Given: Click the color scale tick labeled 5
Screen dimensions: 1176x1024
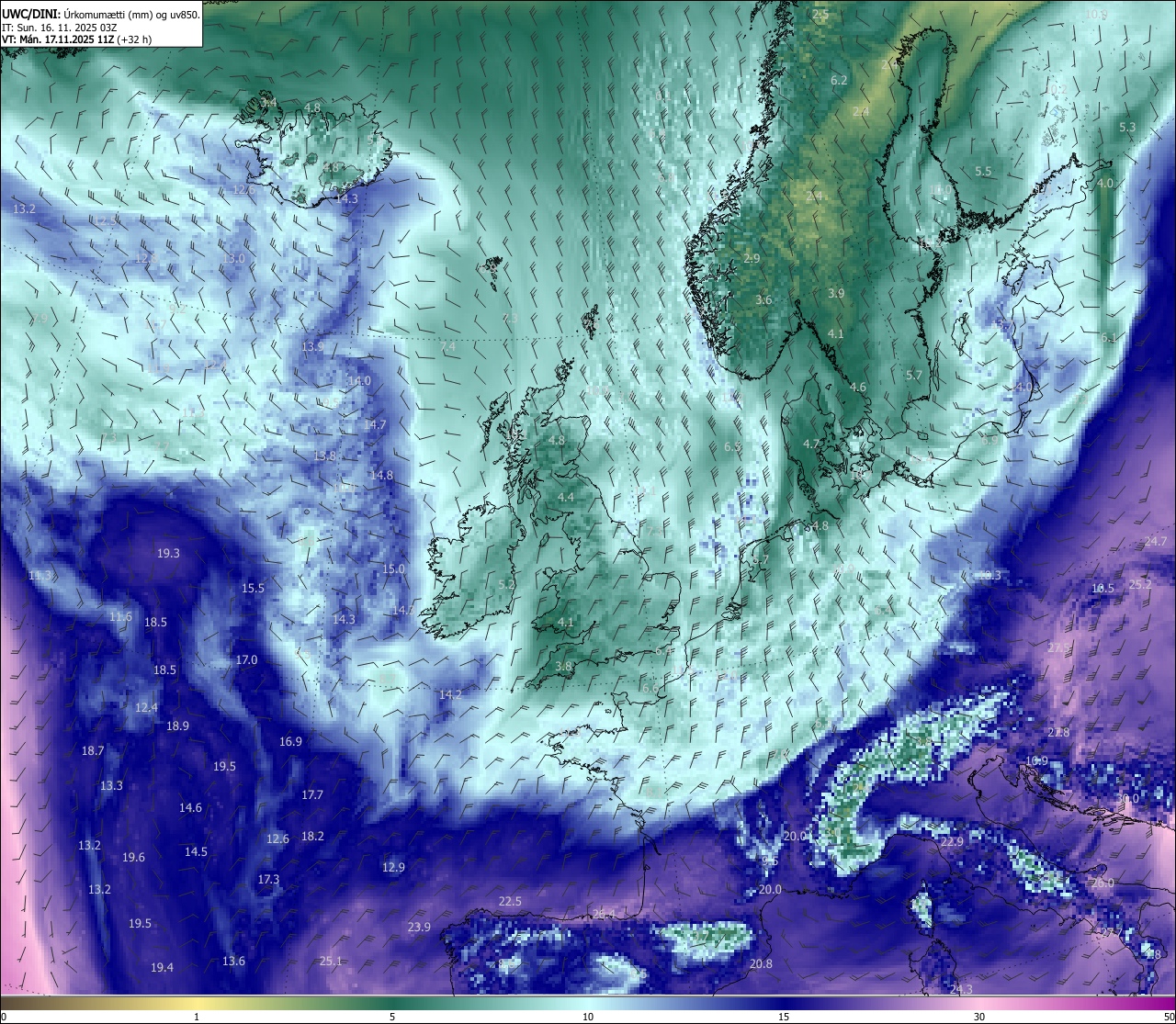Looking at the screenshot, I should tap(392, 1016).
